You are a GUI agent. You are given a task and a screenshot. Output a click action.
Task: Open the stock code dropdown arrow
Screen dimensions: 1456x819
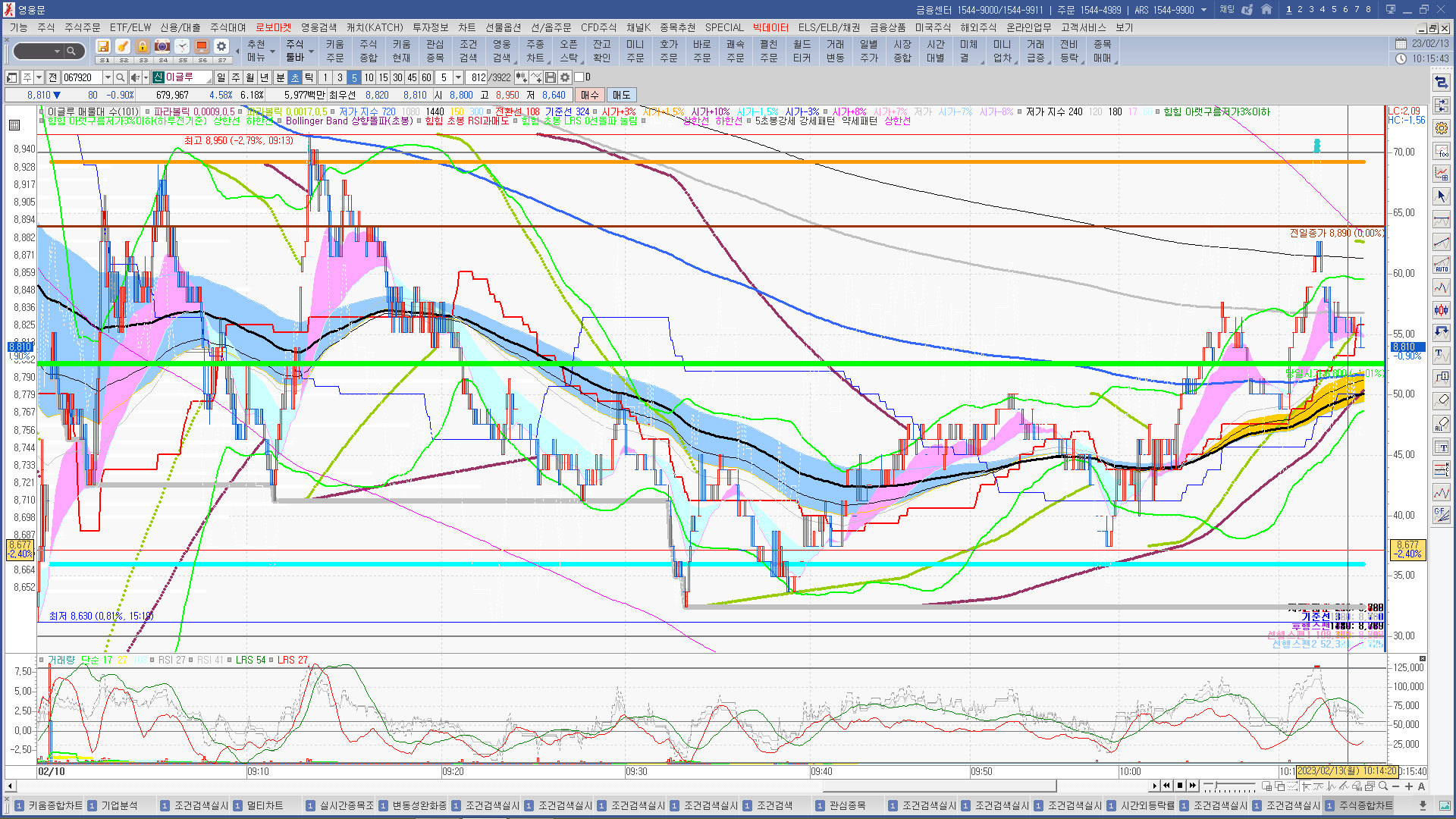pos(108,77)
